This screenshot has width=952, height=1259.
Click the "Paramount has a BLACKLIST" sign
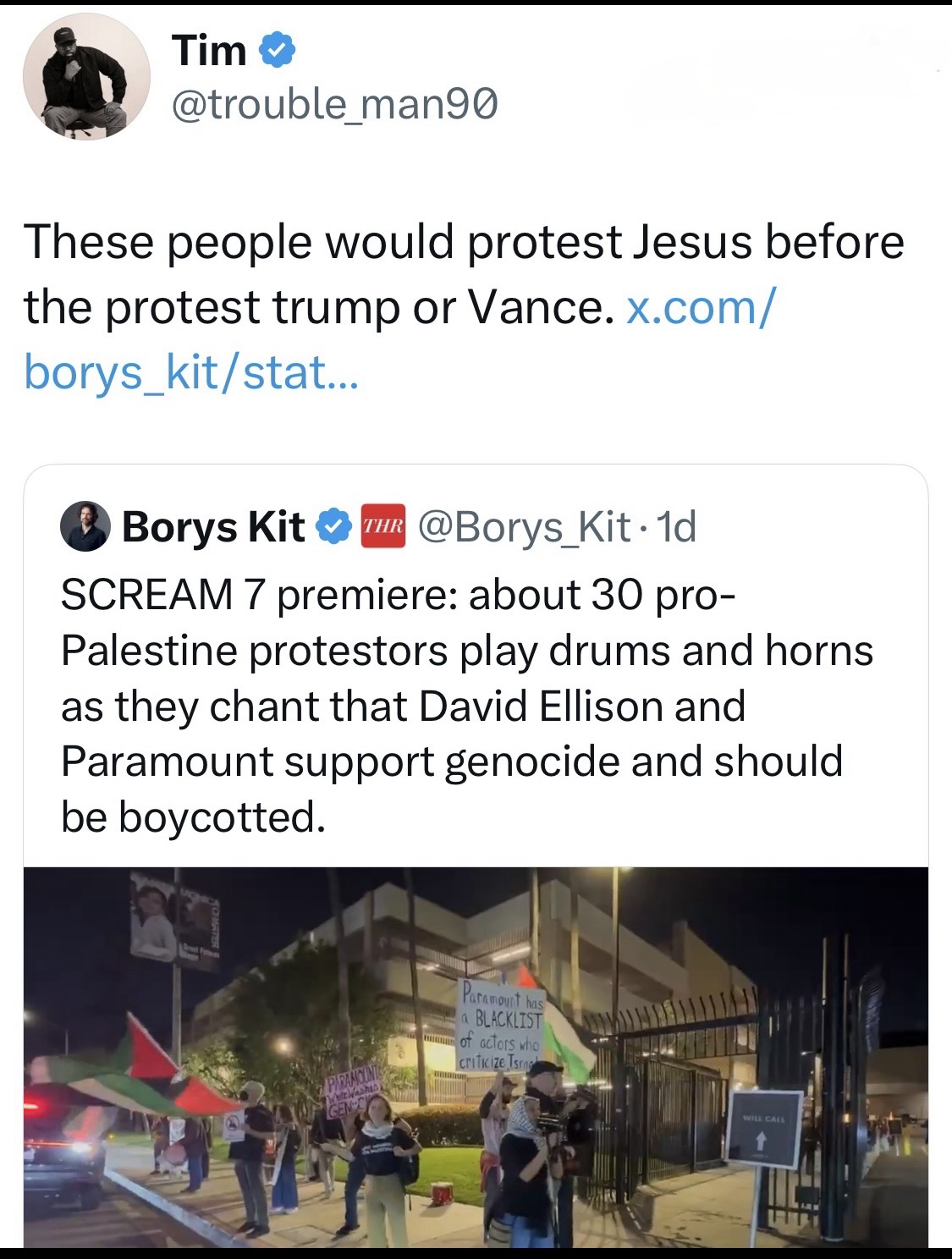[499, 1023]
